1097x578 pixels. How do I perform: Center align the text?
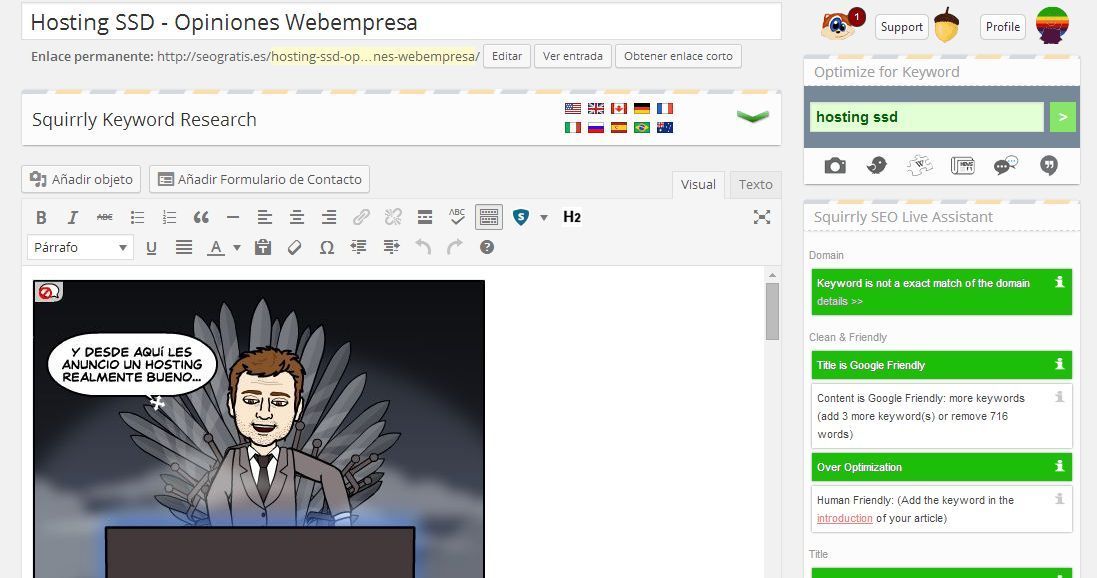pos(297,218)
